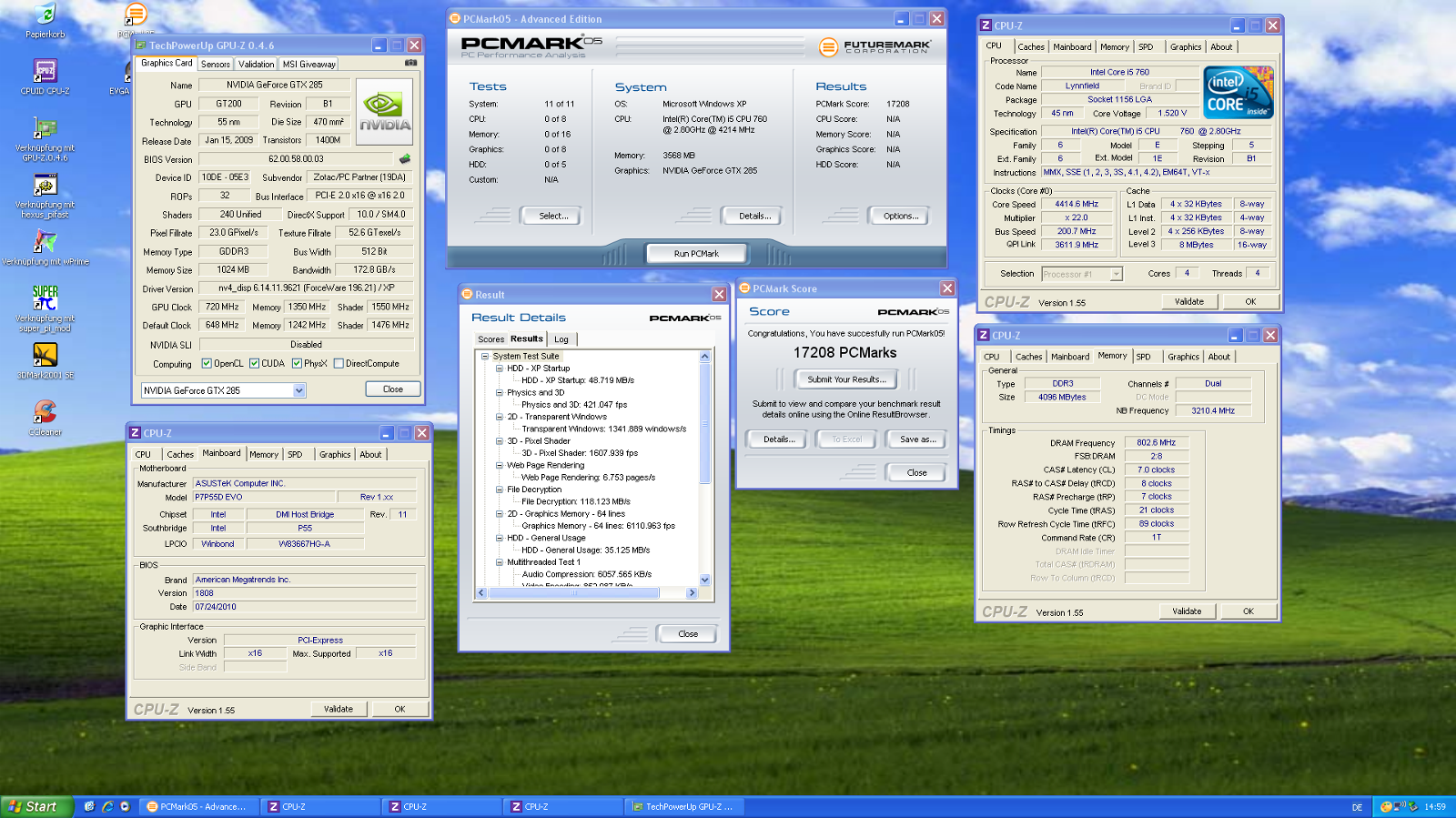Click the CPU-Z Memory window title icon
Image resolution: width=1456 pixels, height=818 pixels.
click(983, 336)
